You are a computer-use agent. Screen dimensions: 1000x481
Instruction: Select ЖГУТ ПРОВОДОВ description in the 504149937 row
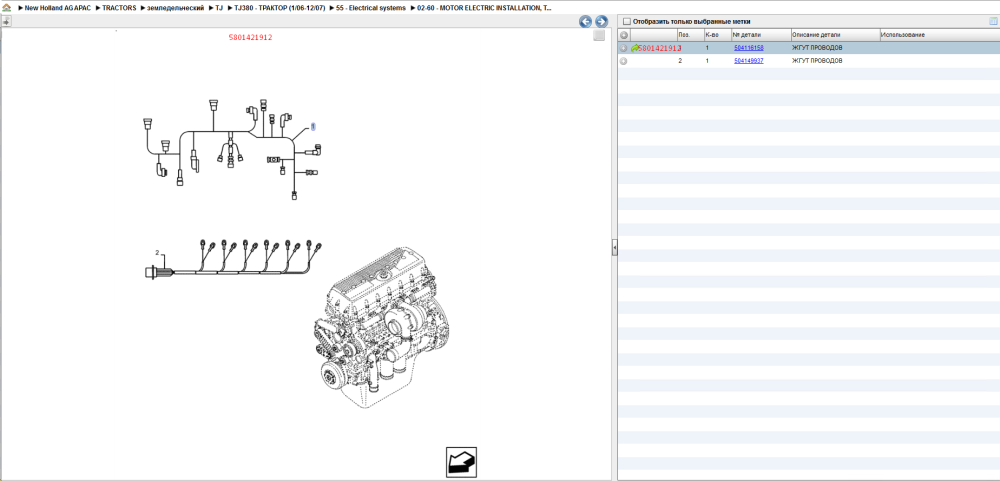point(817,61)
